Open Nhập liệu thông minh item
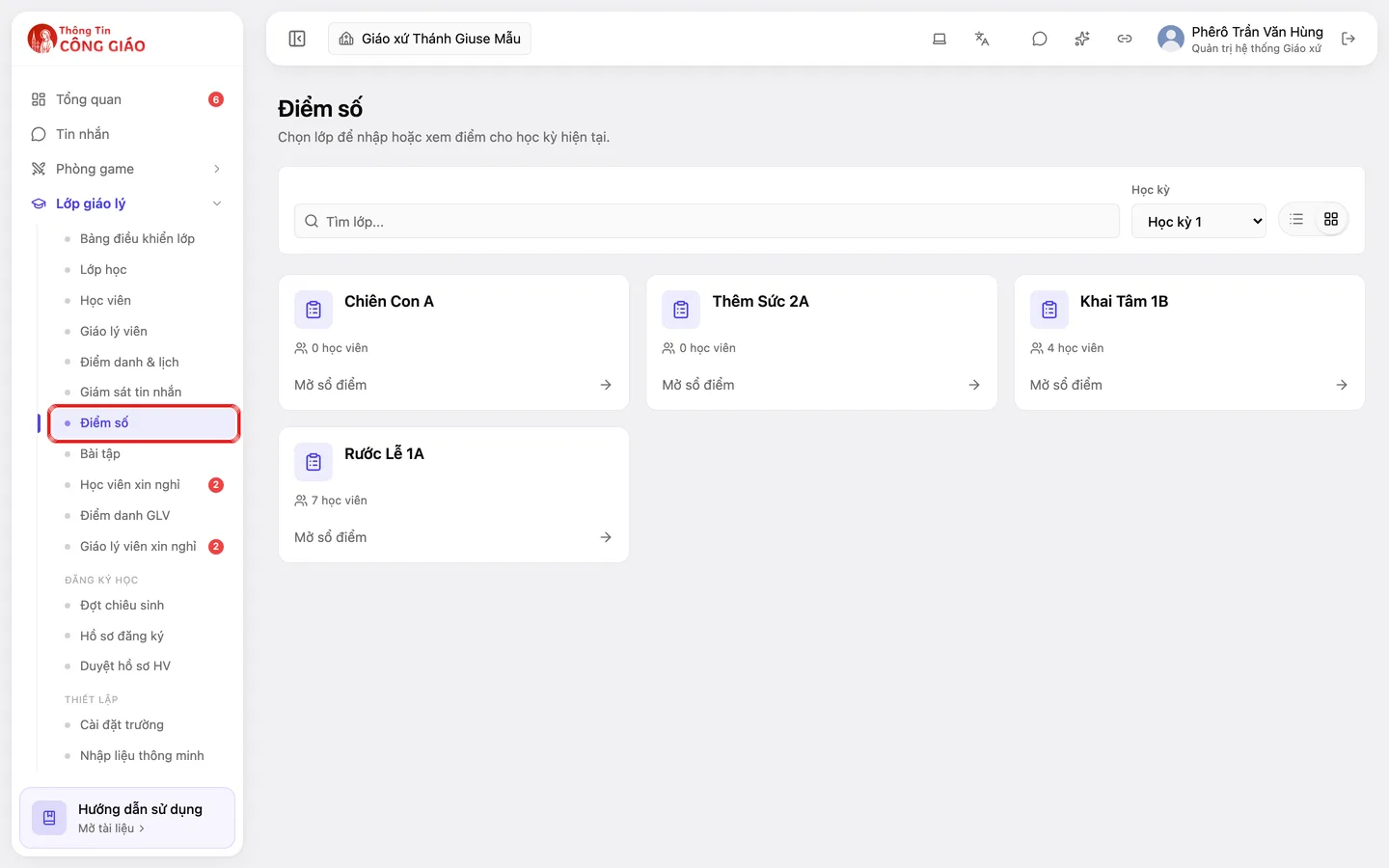Image resolution: width=1389 pixels, height=868 pixels. [x=145, y=755]
